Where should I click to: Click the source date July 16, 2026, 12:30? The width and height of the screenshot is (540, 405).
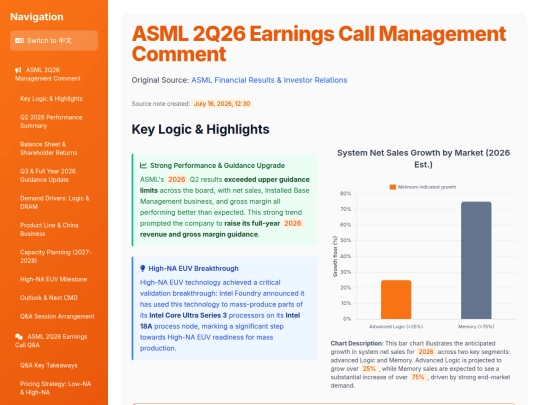tap(222, 104)
